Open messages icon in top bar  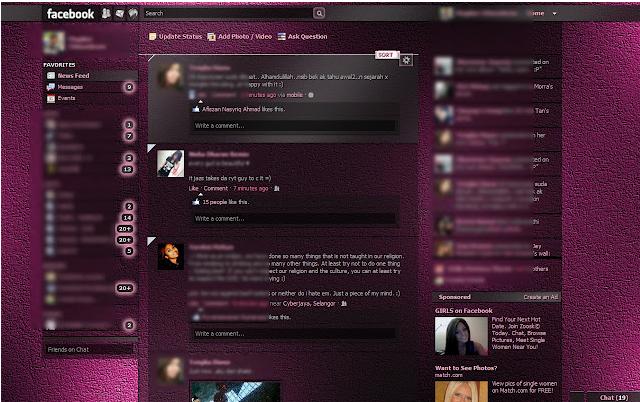coord(120,13)
